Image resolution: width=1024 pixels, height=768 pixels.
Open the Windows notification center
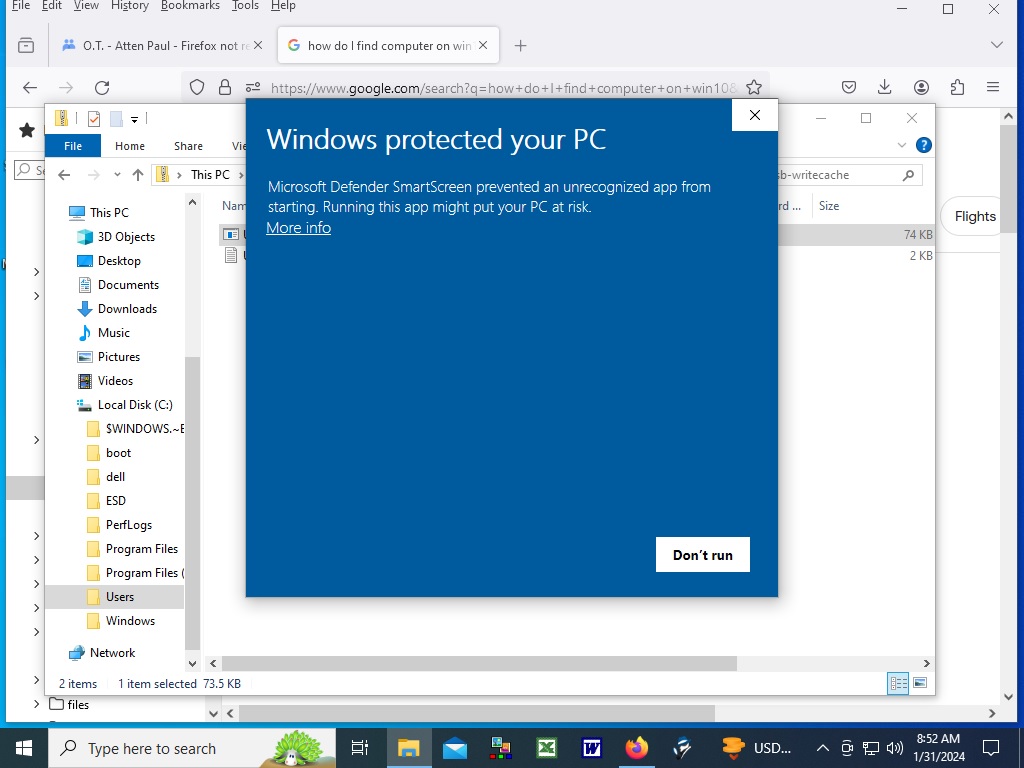(x=991, y=748)
